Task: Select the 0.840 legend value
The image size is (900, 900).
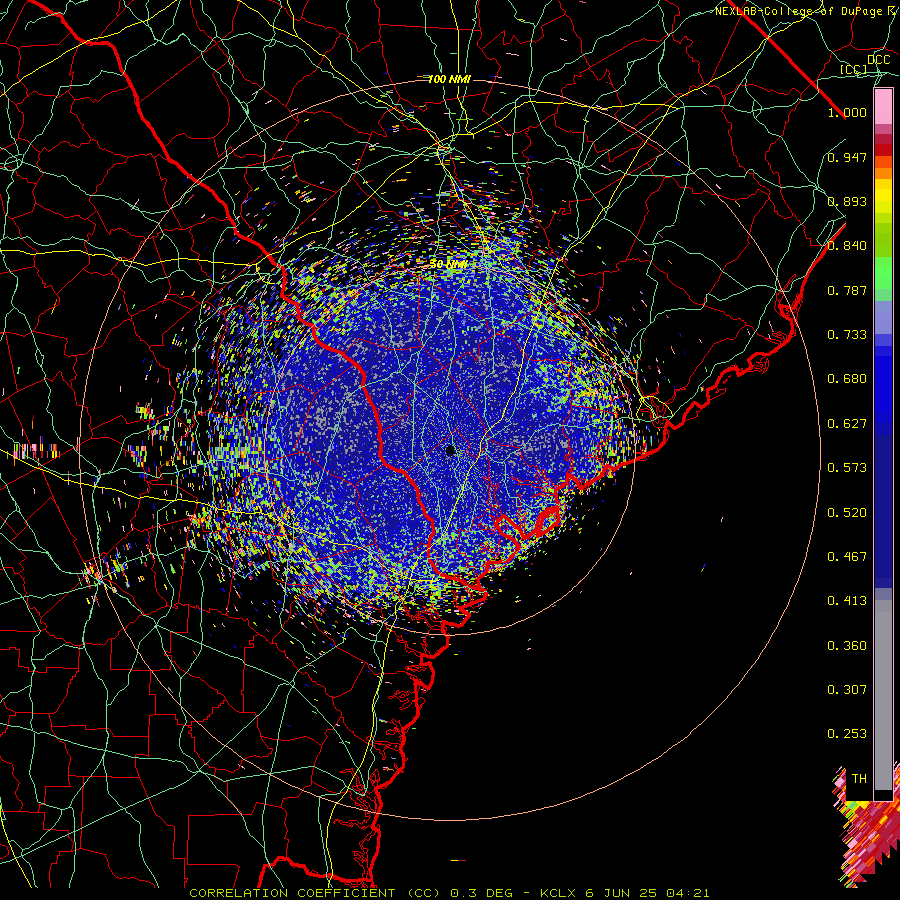Action: click(x=847, y=246)
